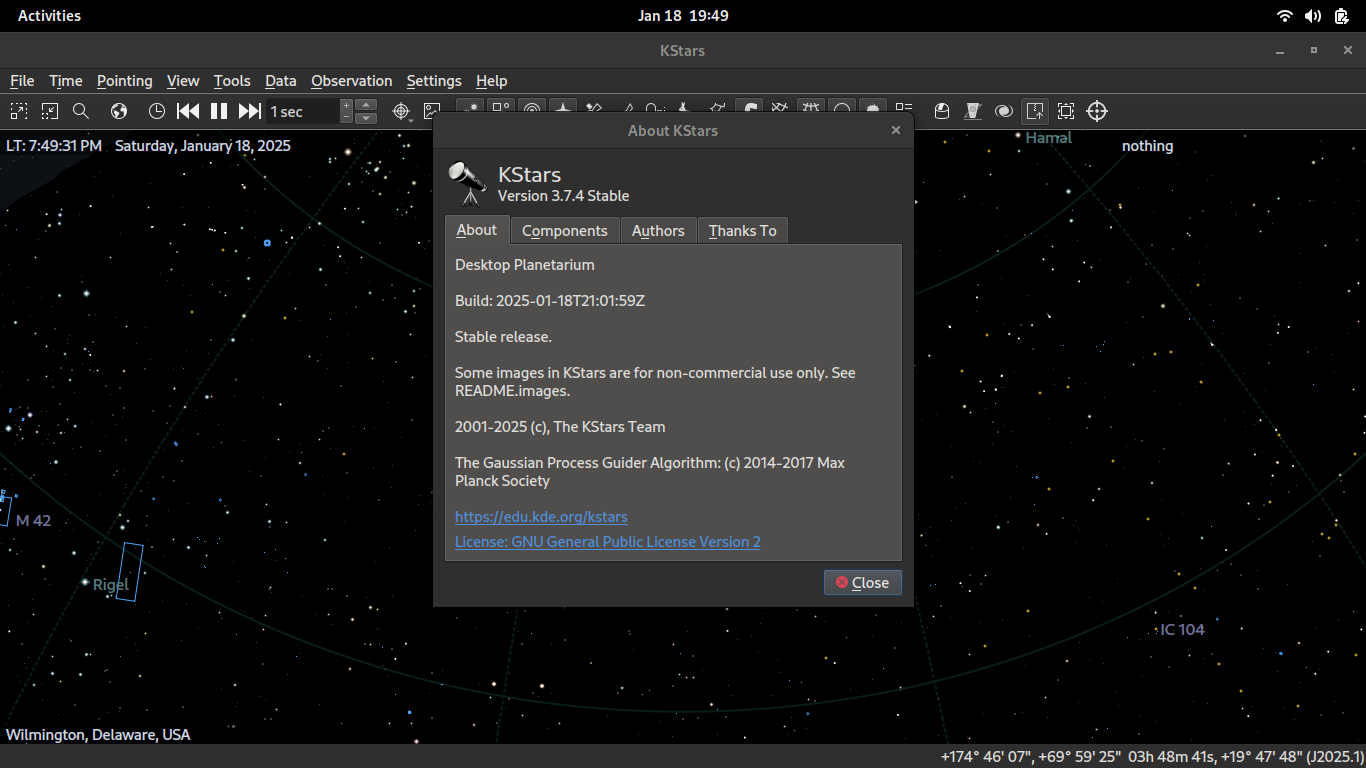1366x768 pixels.
Task: Click the volume speaker icon
Action: click(x=1313, y=16)
